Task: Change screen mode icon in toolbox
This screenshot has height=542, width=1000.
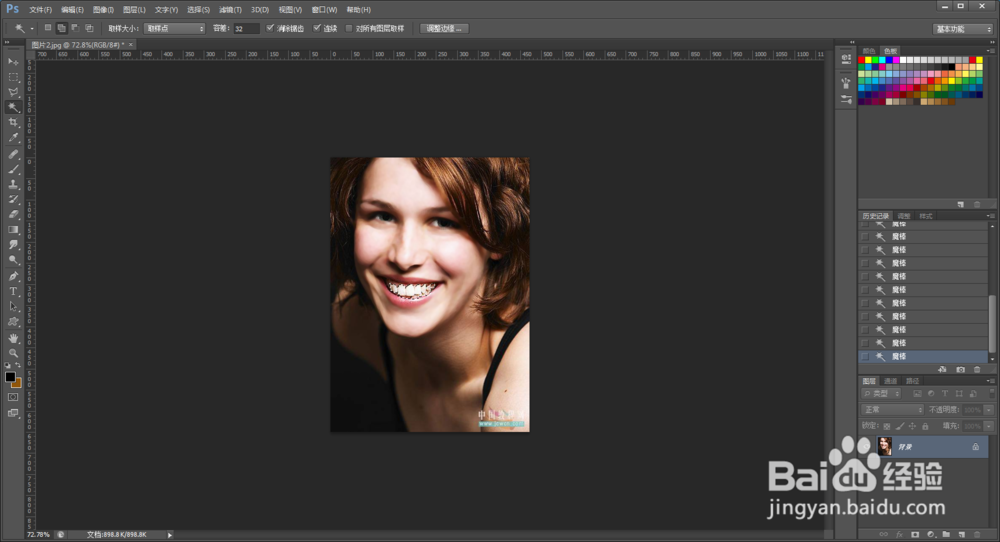Action: tap(13, 413)
